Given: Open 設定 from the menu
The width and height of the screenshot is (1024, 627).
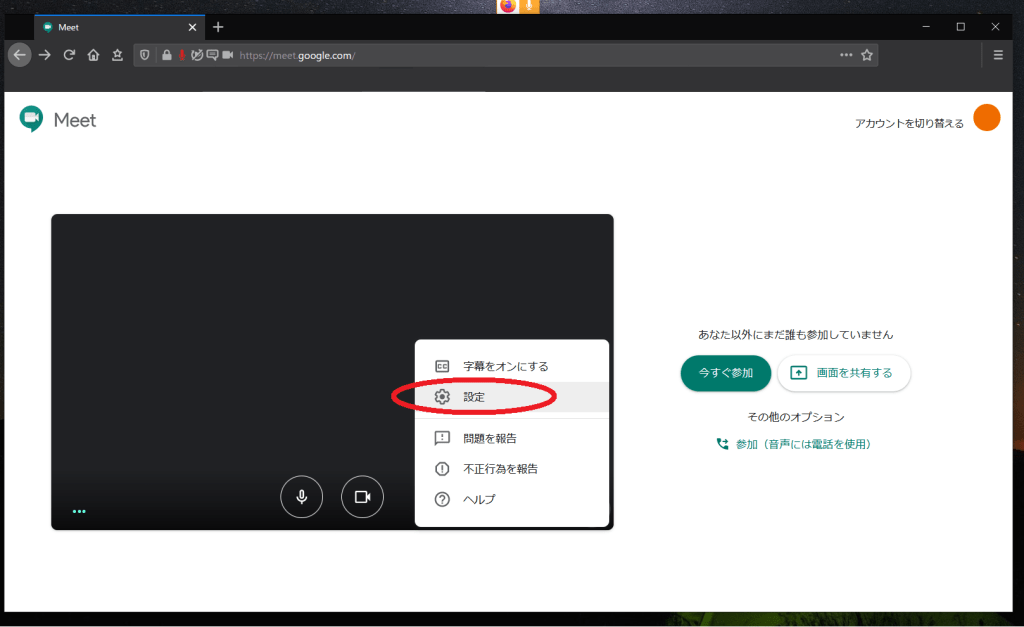Looking at the screenshot, I should pos(512,397).
